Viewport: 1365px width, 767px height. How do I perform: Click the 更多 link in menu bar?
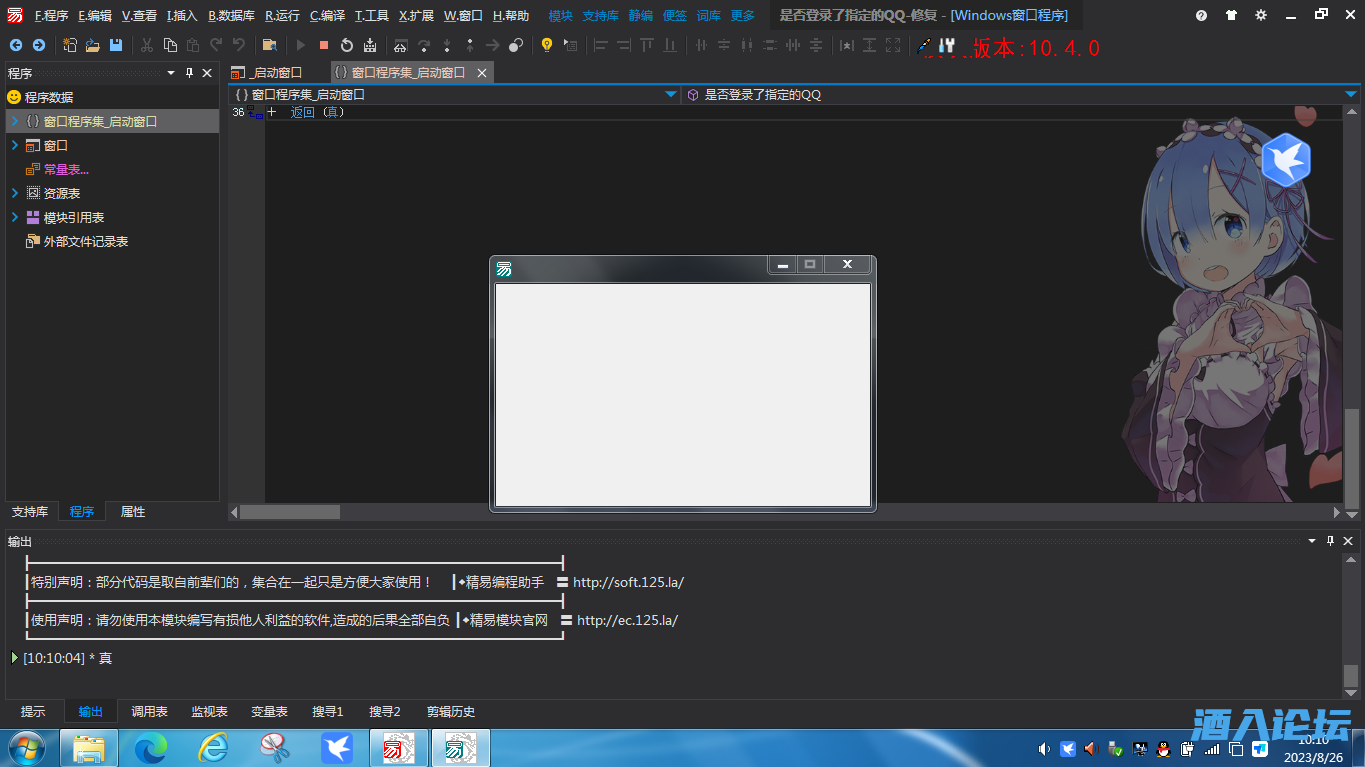(743, 15)
